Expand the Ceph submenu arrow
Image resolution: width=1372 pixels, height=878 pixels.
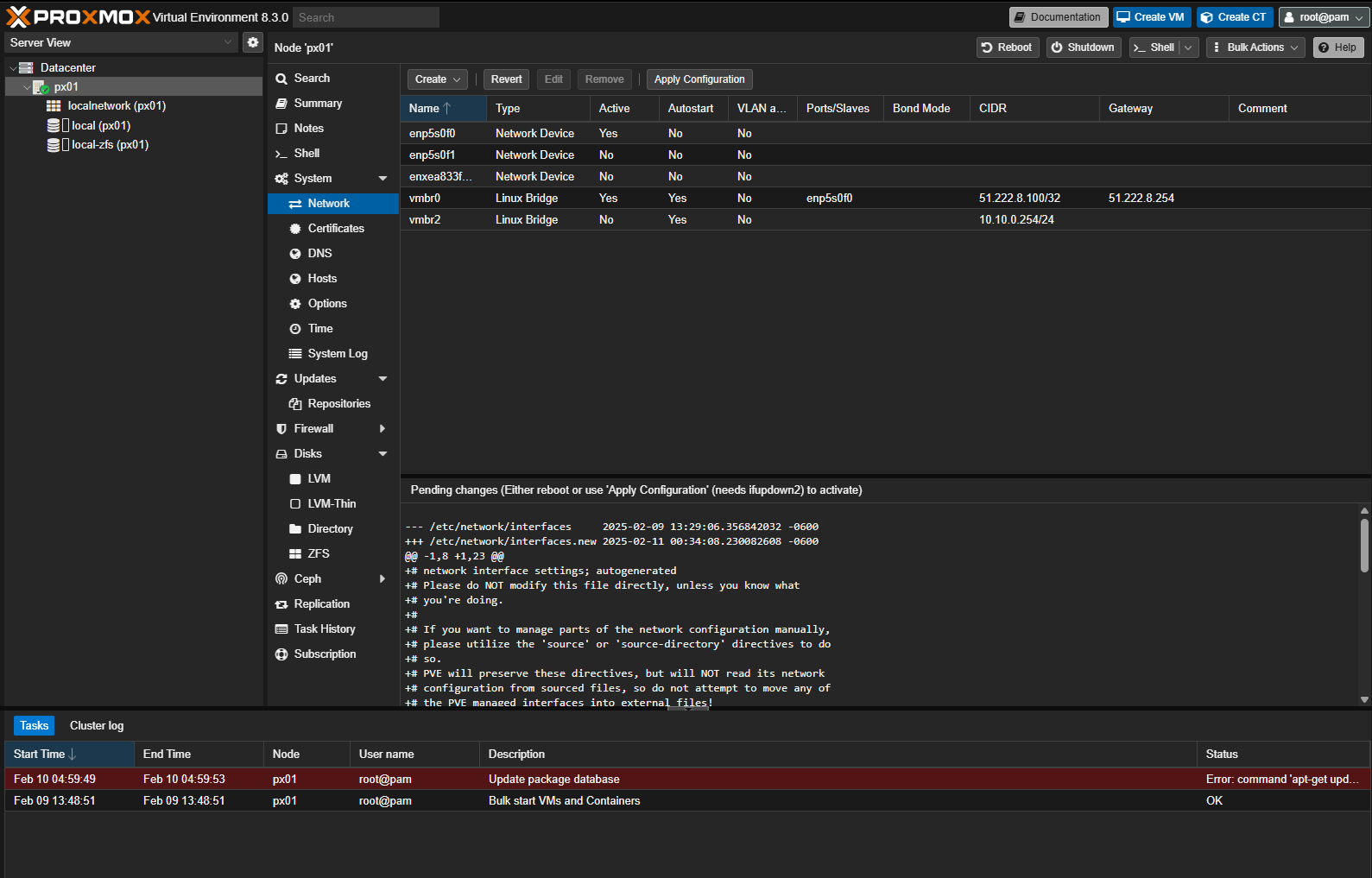coord(383,578)
